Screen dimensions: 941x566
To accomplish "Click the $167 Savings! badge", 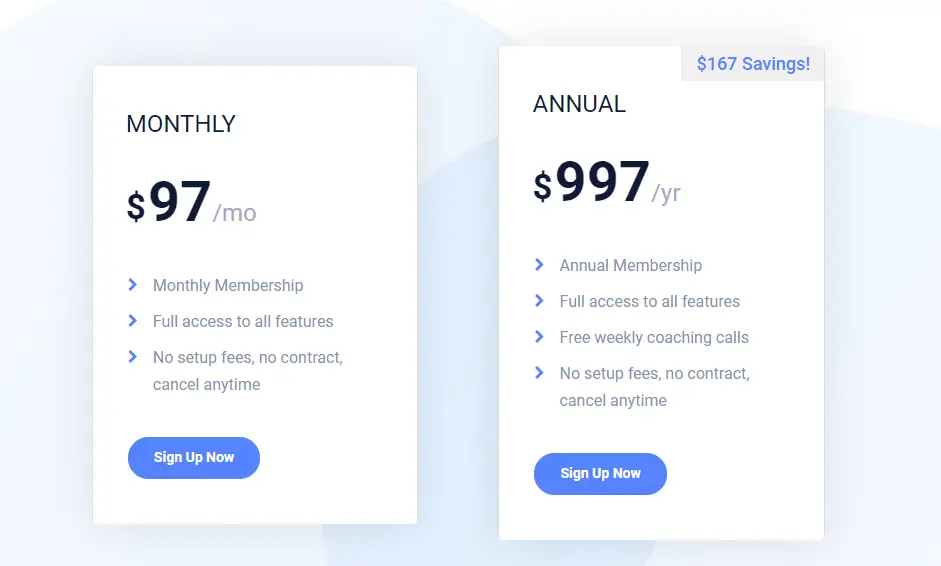I will pos(753,64).
